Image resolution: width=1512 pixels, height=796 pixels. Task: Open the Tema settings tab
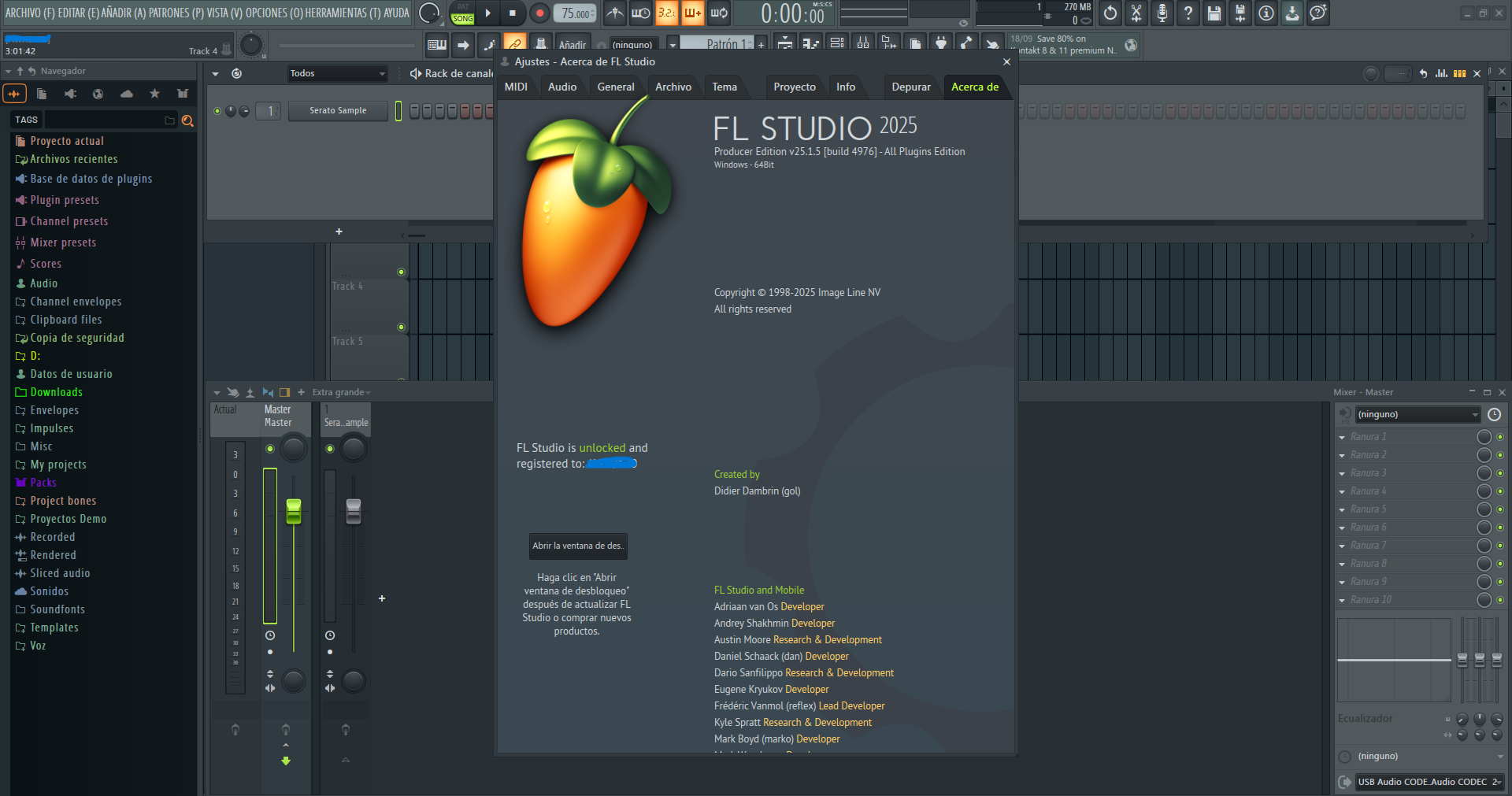(x=724, y=87)
